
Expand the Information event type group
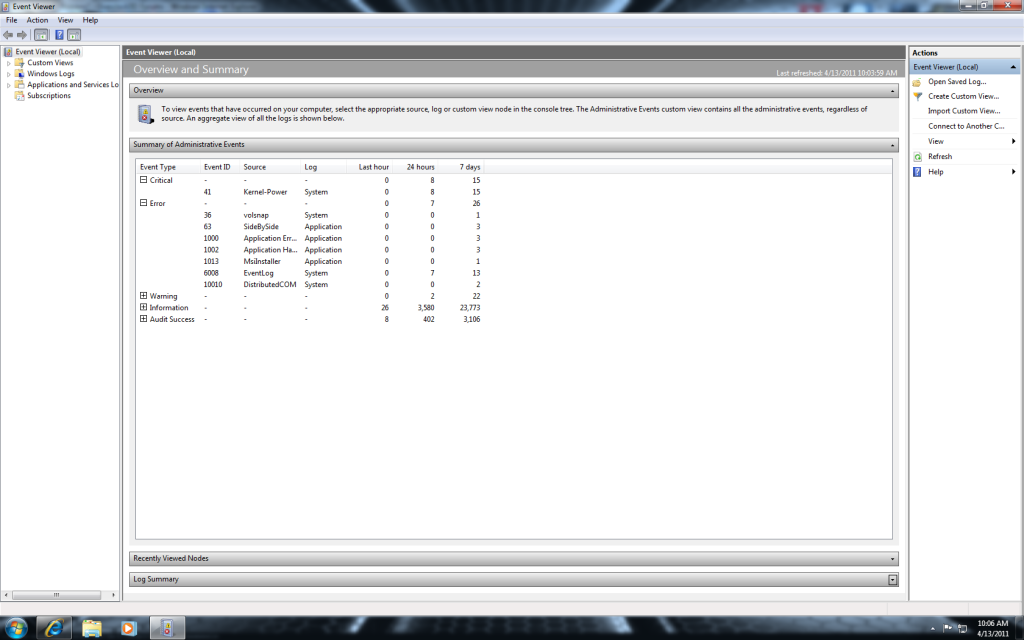pyautogui.click(x=143, y=307)
